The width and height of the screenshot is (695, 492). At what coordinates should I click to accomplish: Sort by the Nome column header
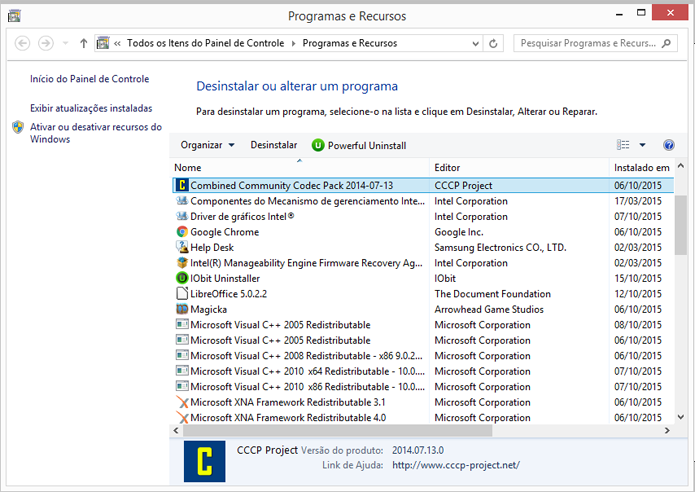[300, 168]
